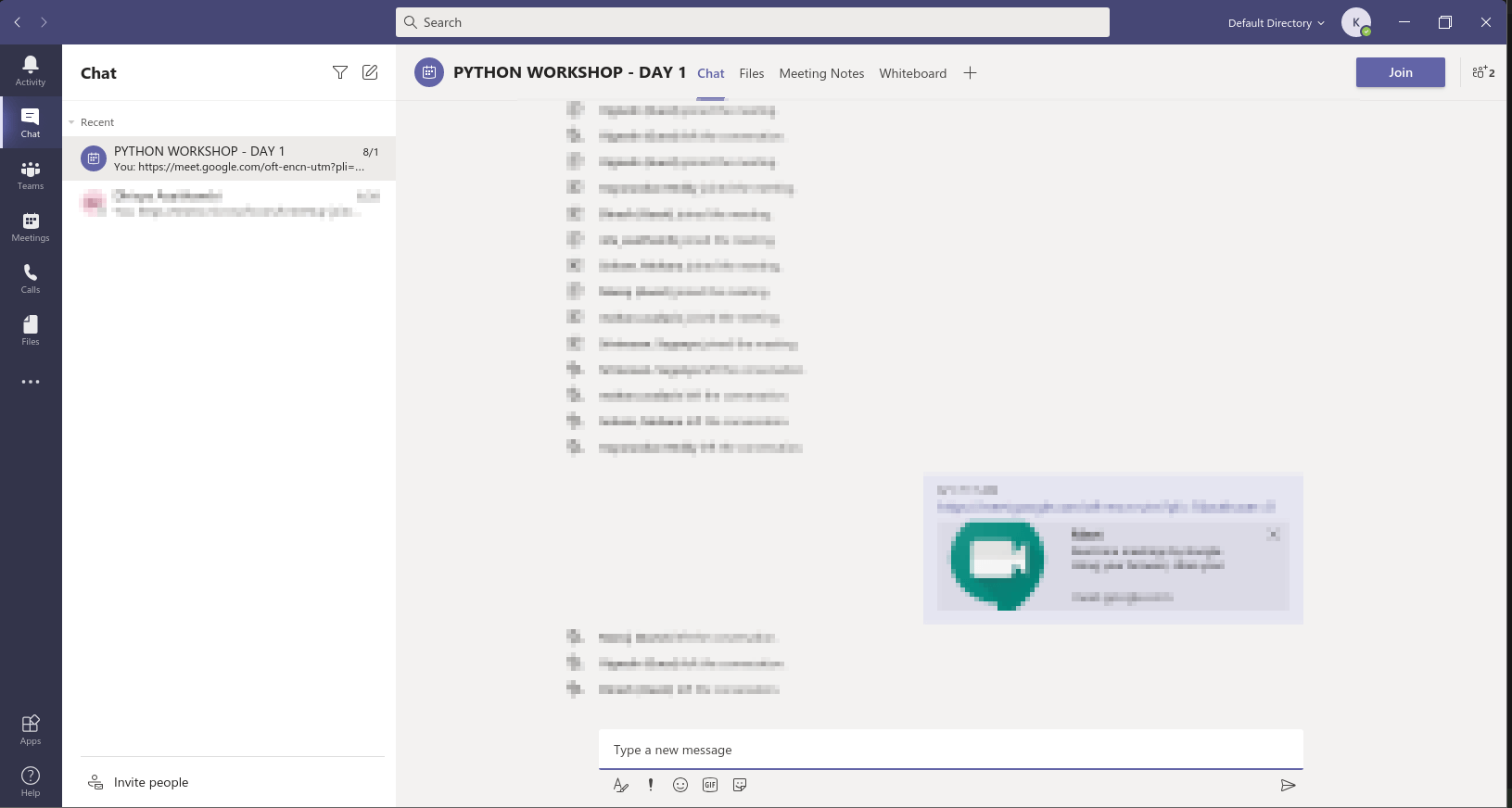Select the Chat icon in sidebar
This screenshot has width=1512, height=808.
31,122
